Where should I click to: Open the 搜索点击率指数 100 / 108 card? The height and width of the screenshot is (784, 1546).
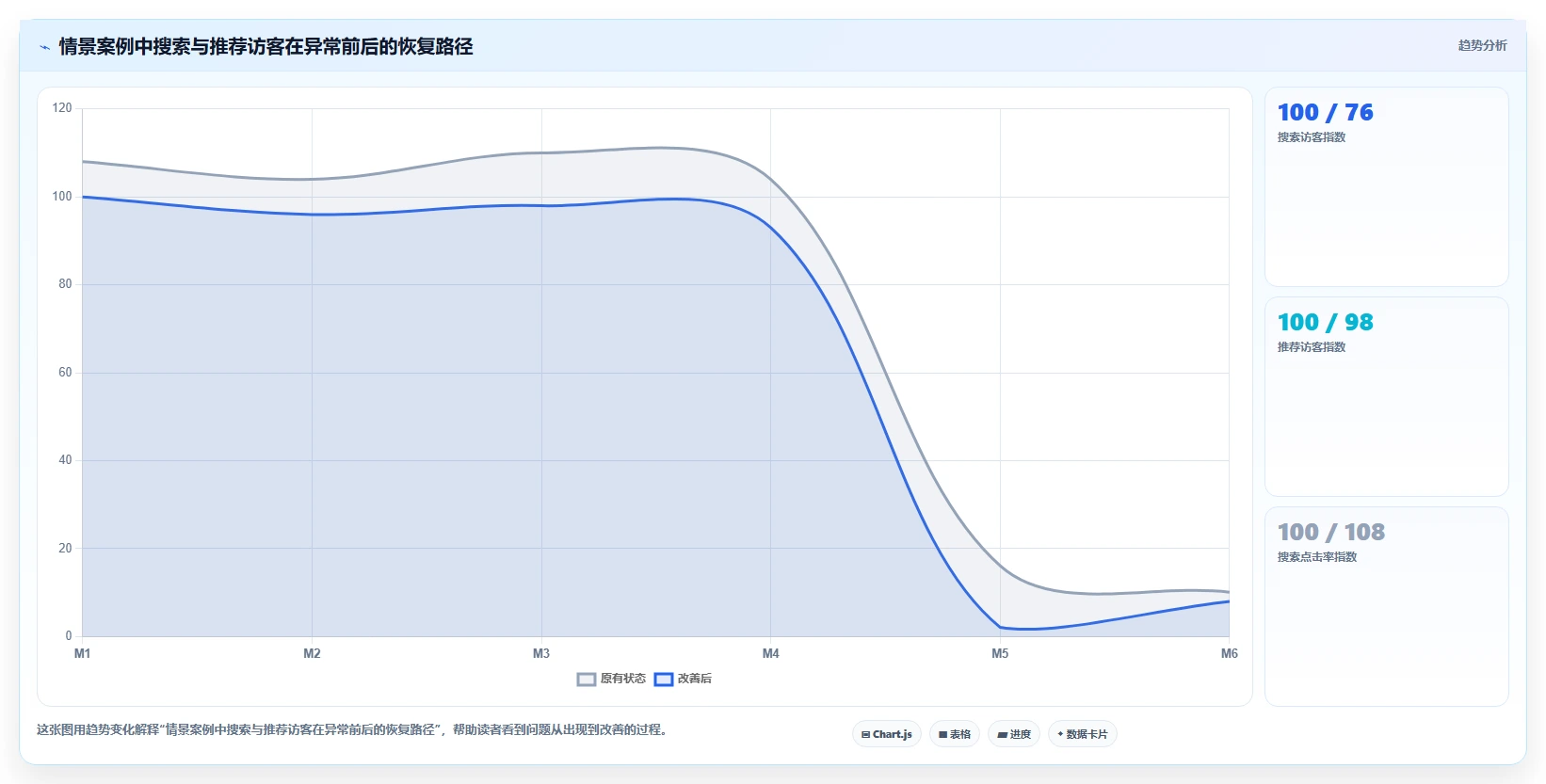point(1387,607)
